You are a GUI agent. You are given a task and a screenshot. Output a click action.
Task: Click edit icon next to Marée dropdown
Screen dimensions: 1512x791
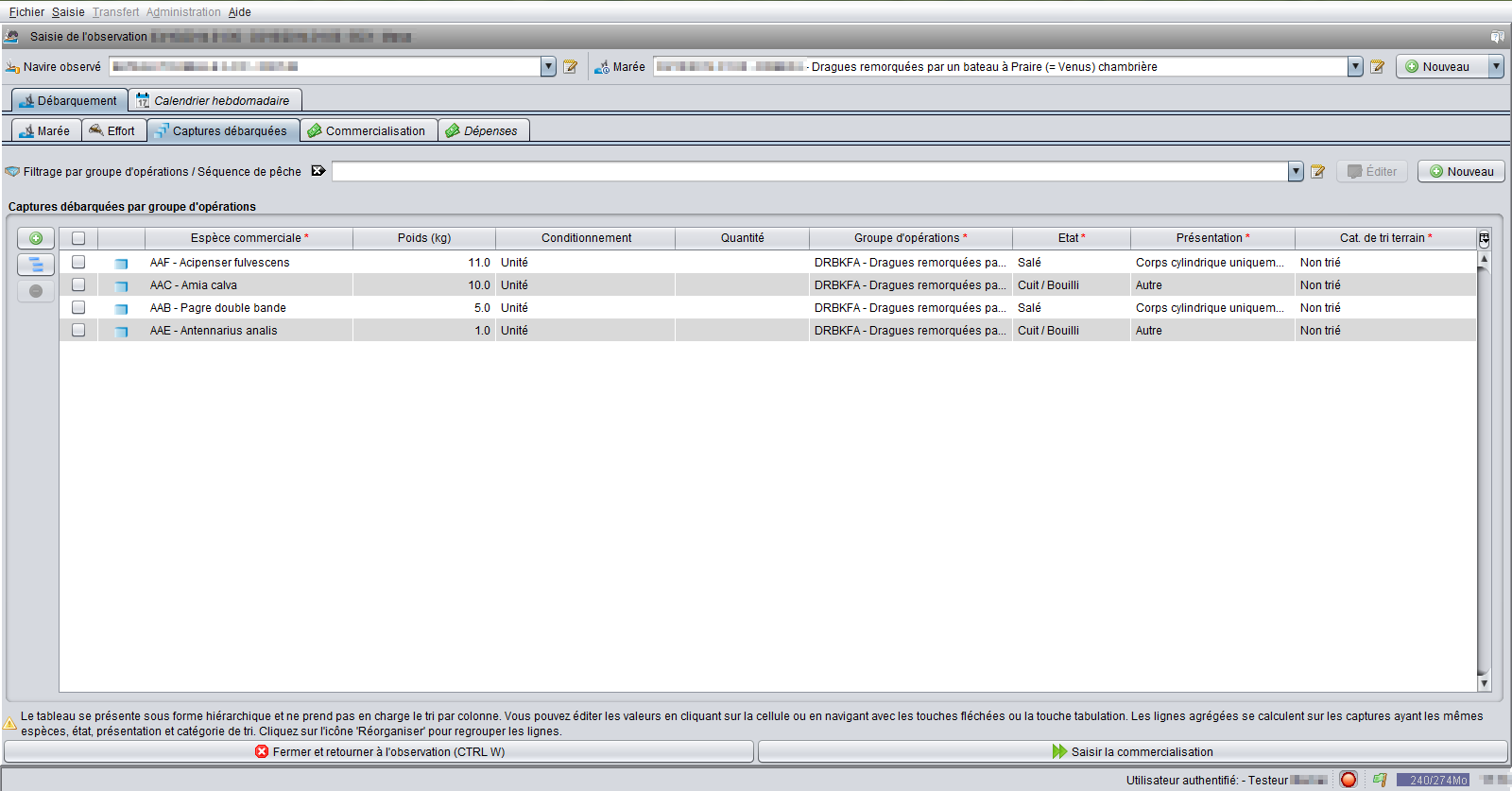[1377, 67]
